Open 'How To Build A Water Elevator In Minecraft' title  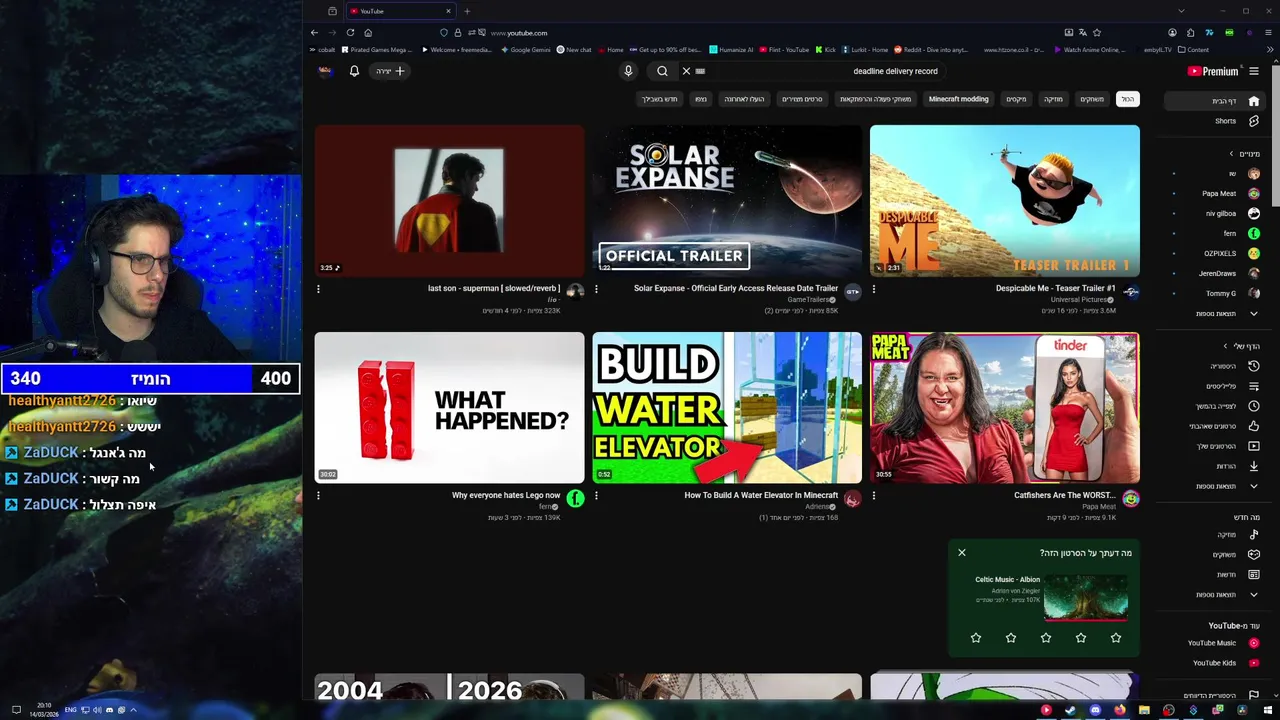point(761,495)
